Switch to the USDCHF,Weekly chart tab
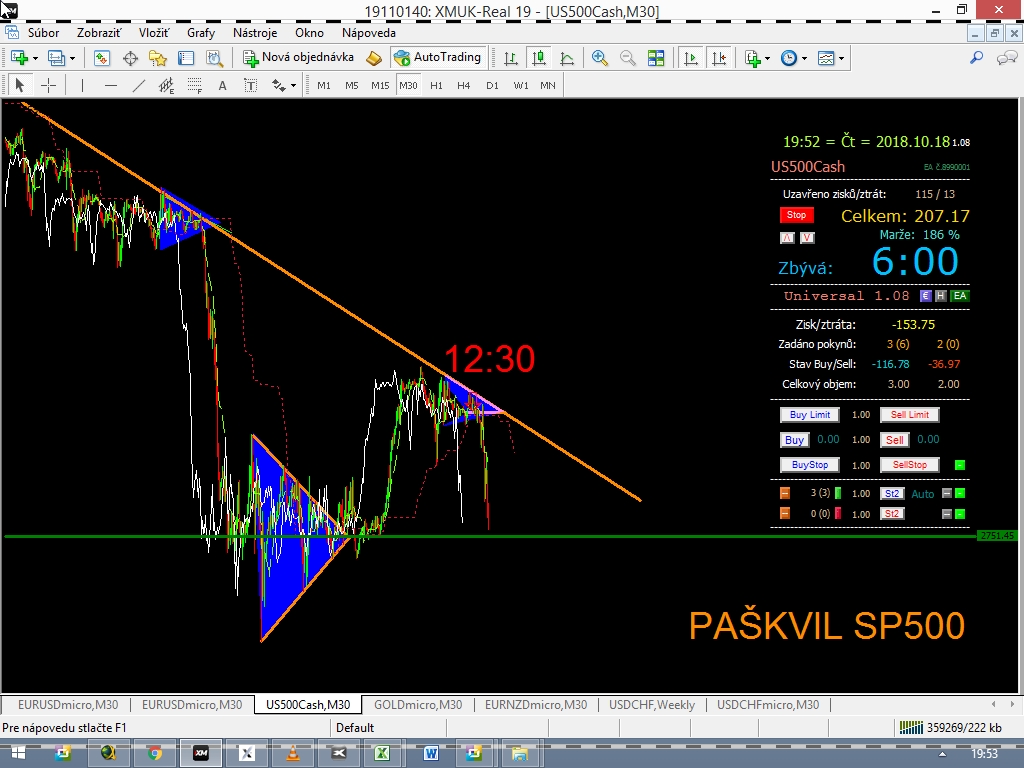Screen dimensions: 1024x768 click(x=652, y=705)
